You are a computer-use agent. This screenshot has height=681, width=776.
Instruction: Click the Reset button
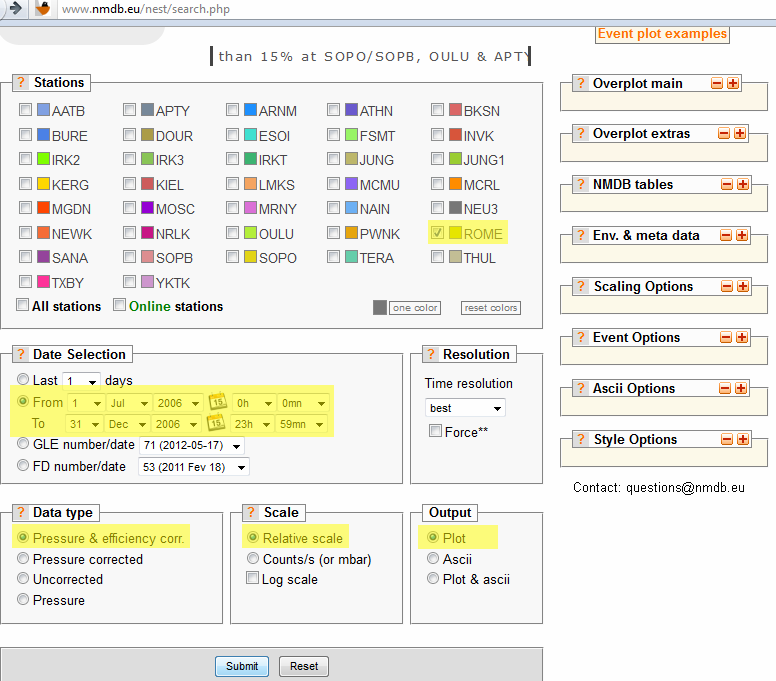[x=304, y=666]
